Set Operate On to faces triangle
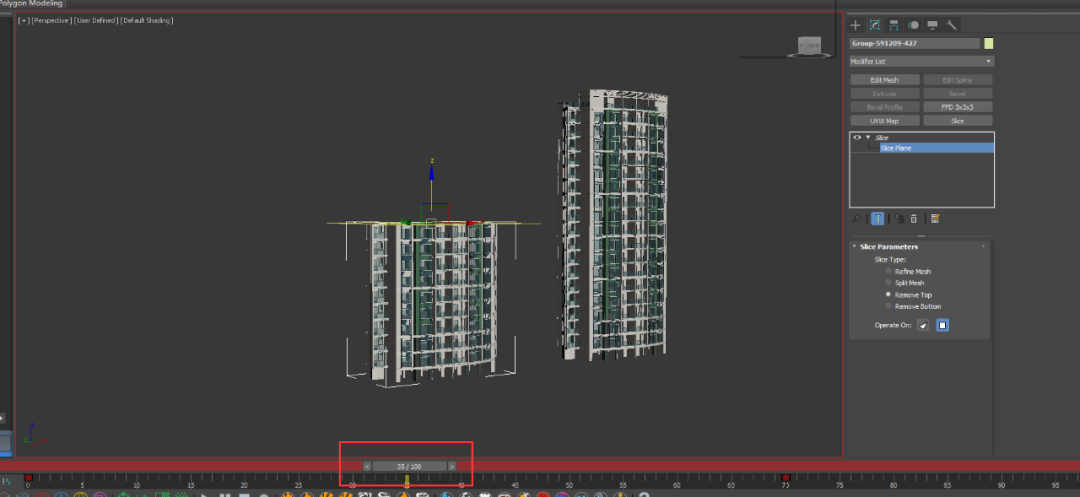 click(x=923, y=325)
